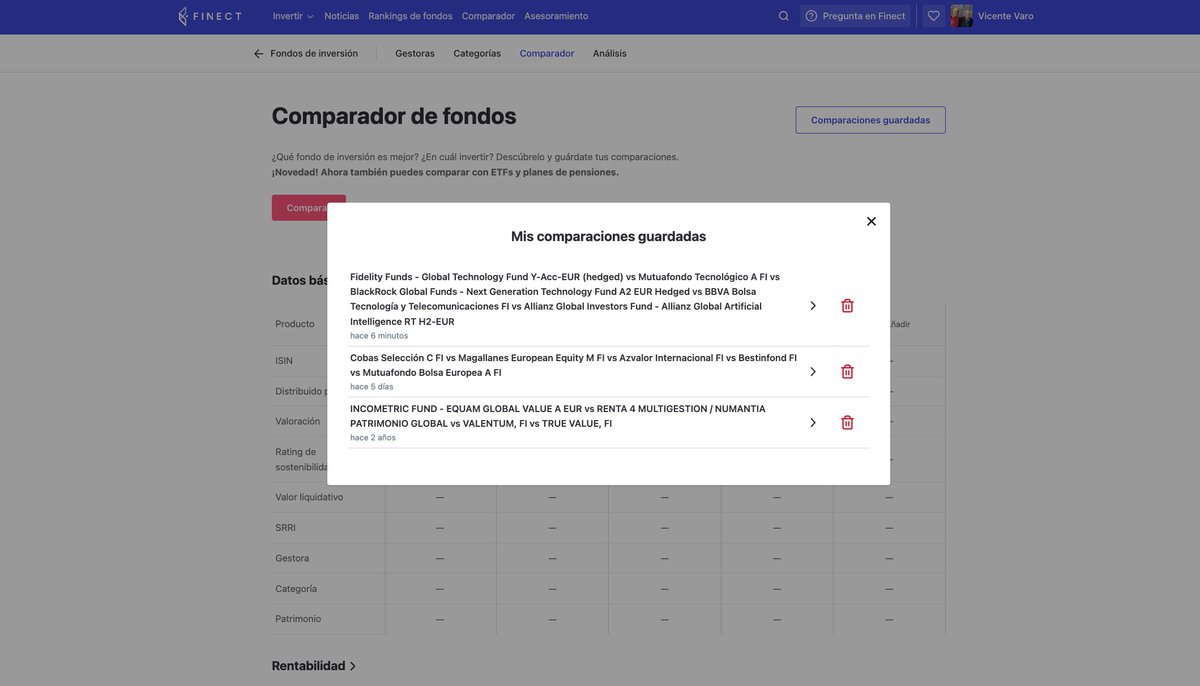
Task: Click the Producto row label
Action: coord(295,324)
